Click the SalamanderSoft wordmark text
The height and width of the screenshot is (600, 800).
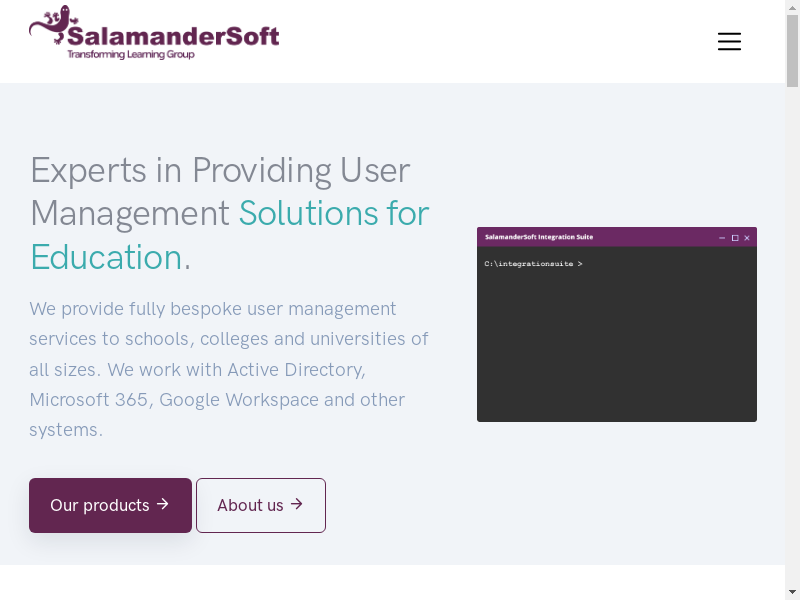coord(172,36)
